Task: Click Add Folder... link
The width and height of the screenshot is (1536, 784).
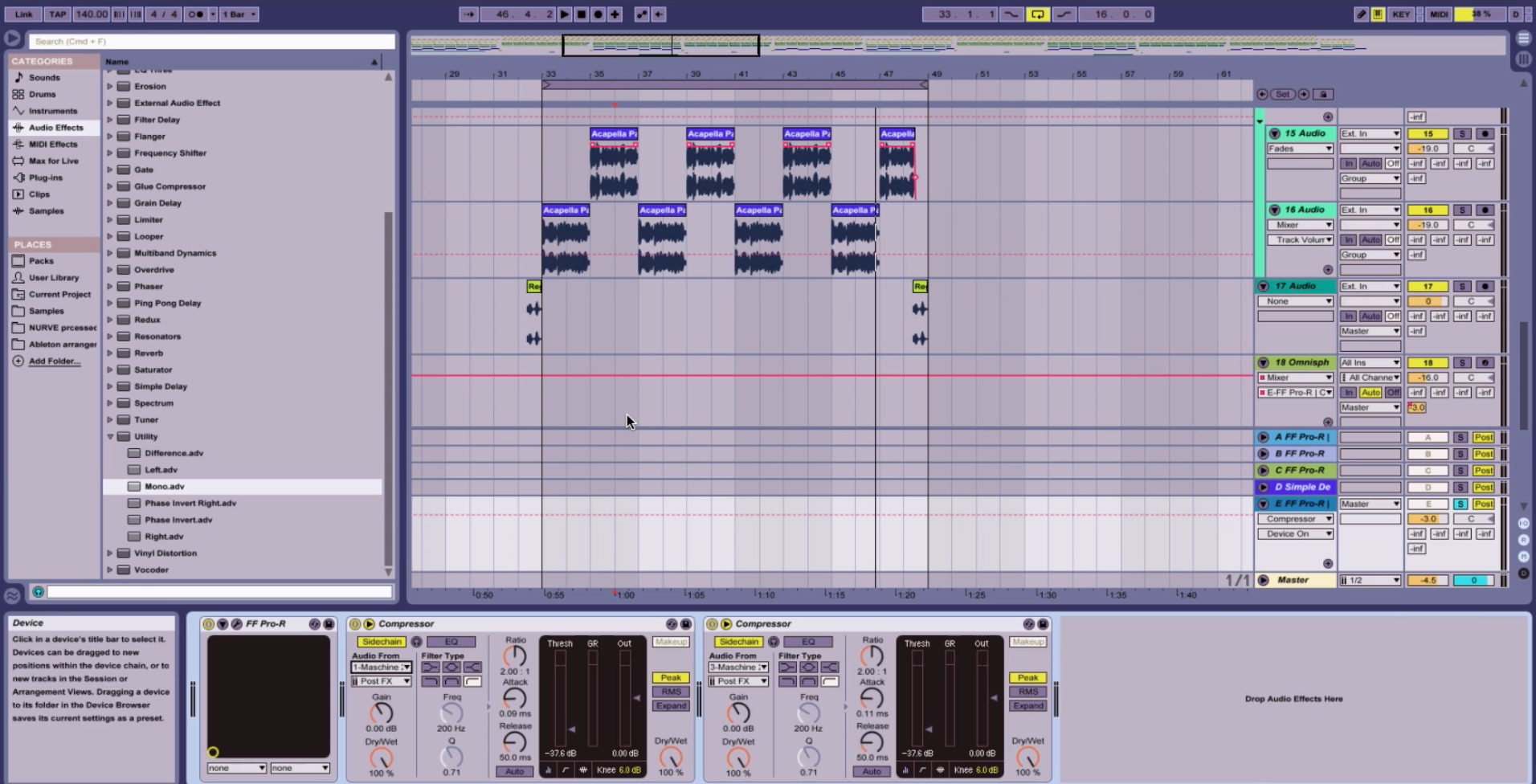Action: pos(55,361)
